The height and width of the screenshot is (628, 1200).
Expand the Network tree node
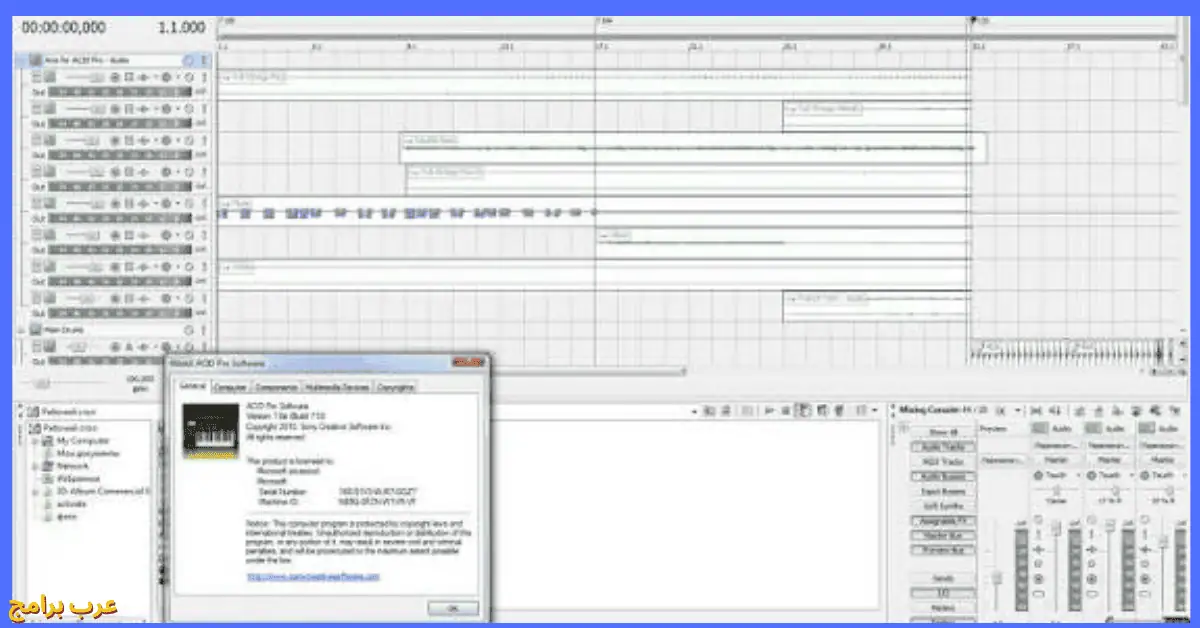click(35, 465)
